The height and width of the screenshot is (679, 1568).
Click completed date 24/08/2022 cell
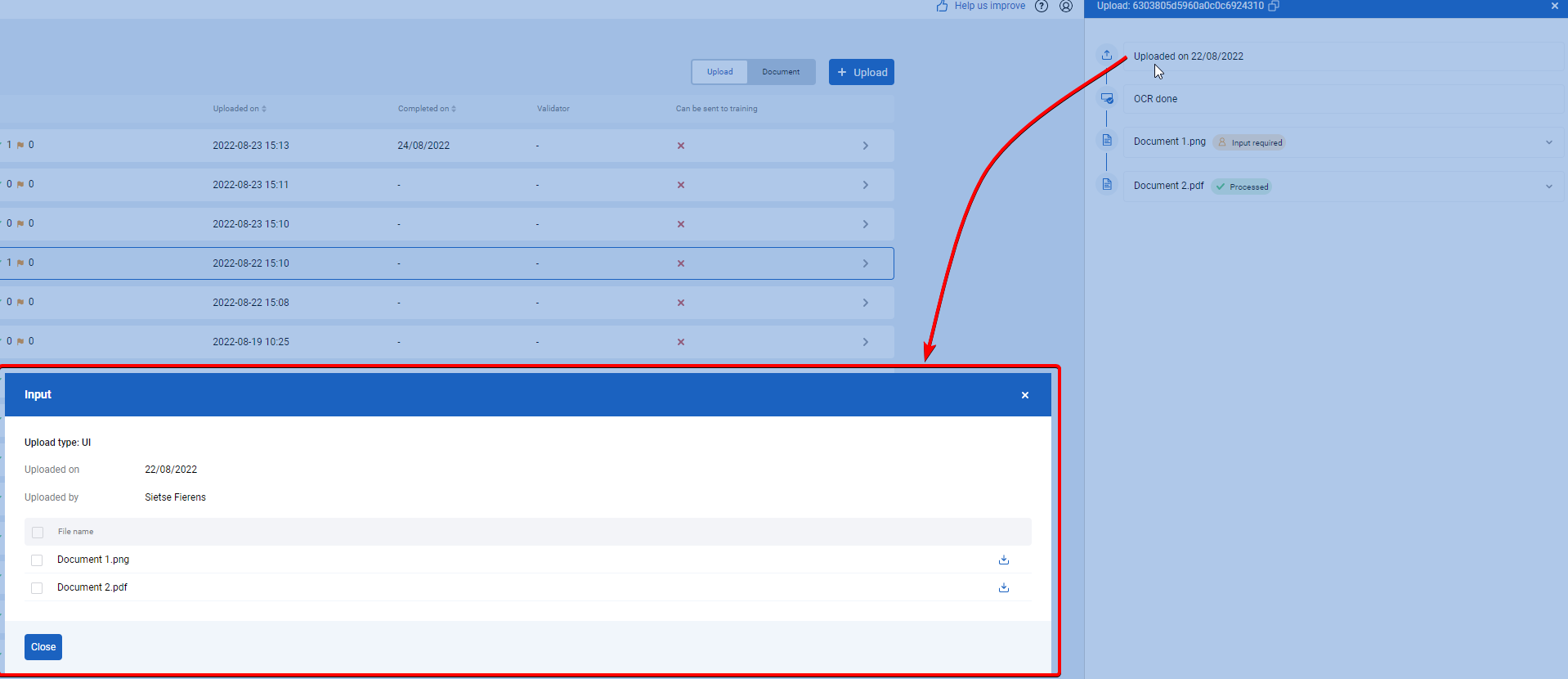tap(423, 146)
